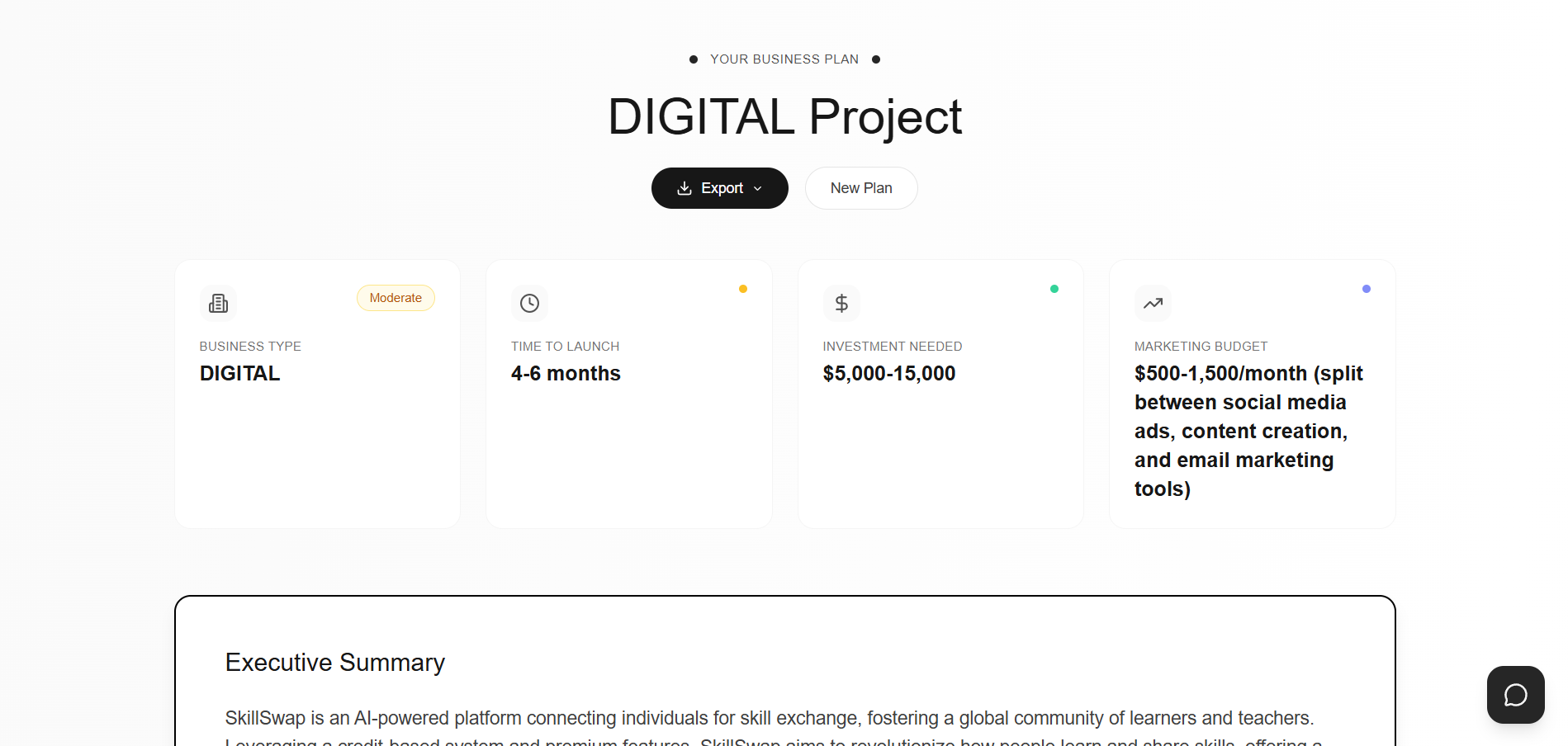Click the green status dot on investment card
This screenshot has width=1568, height=746.
pos(1054,289)
